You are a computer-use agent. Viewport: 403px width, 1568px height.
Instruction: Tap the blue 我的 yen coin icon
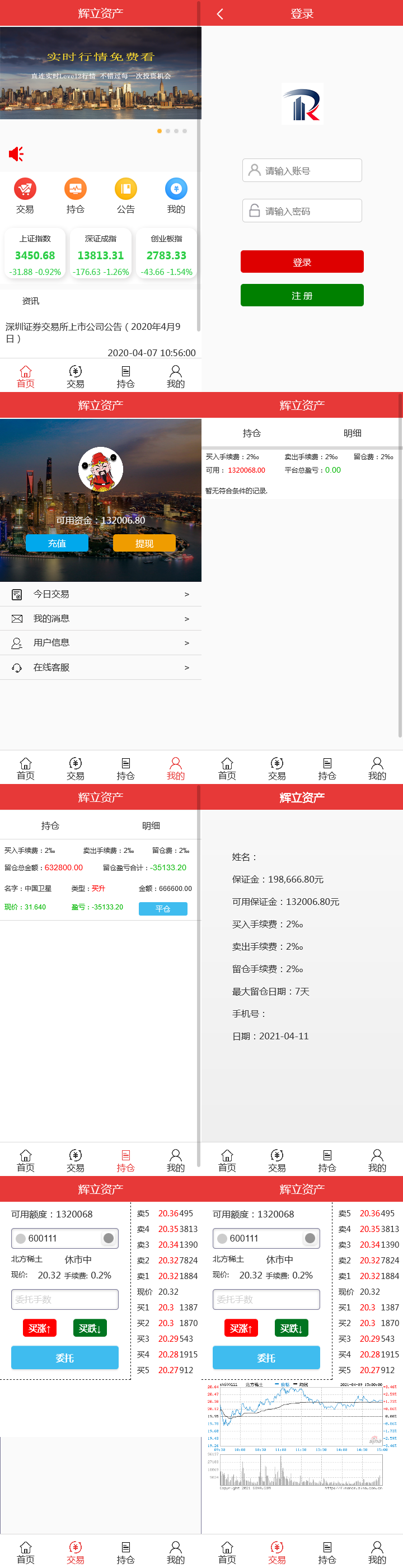point(176,189)
